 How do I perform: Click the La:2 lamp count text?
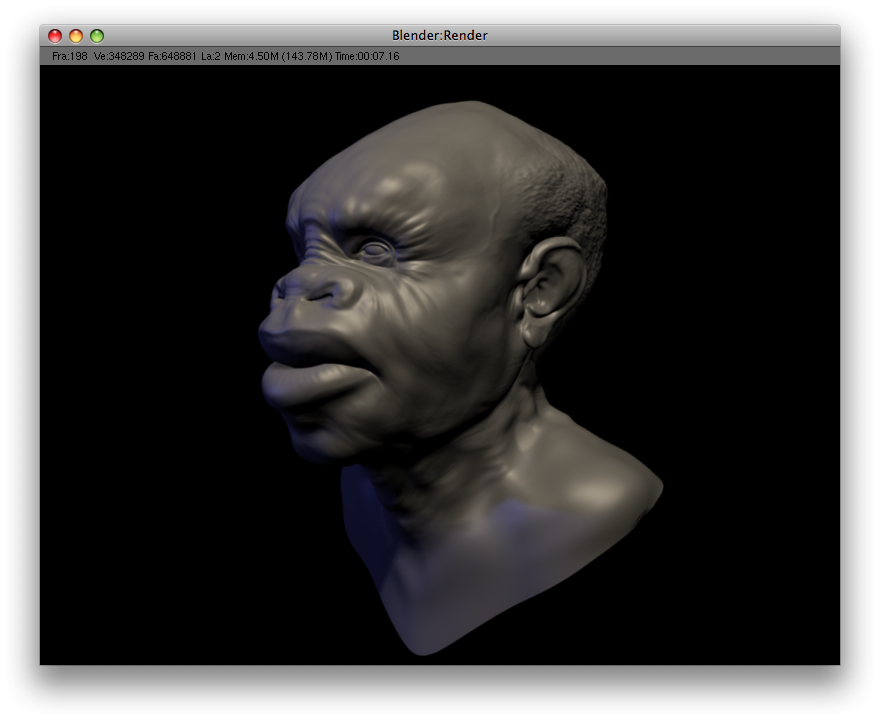[x=210, y=57]
